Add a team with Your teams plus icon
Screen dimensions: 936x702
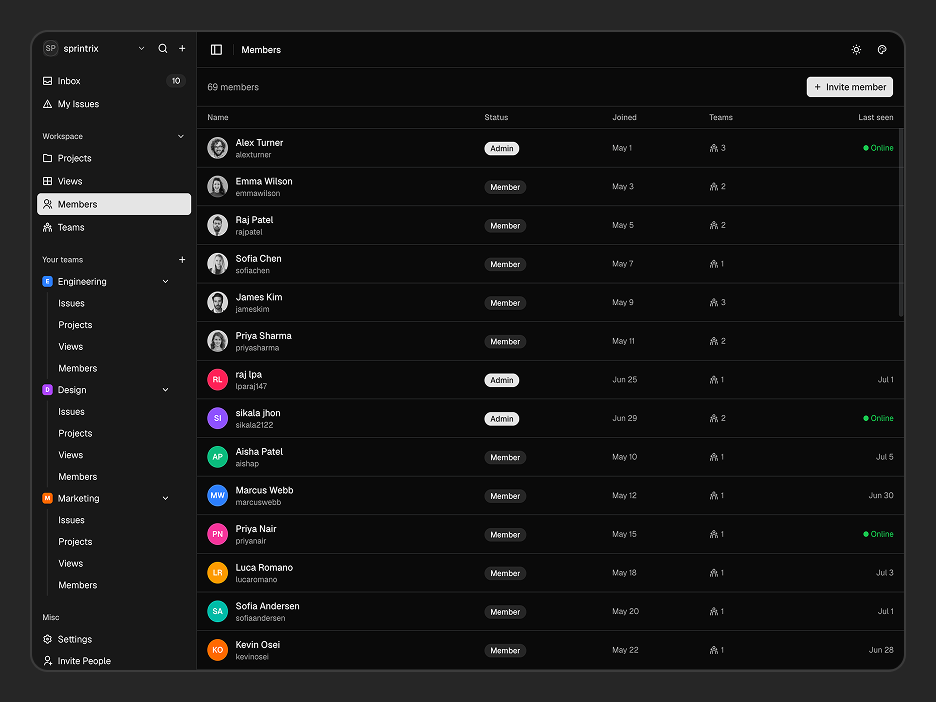click(x=182, y=260)
